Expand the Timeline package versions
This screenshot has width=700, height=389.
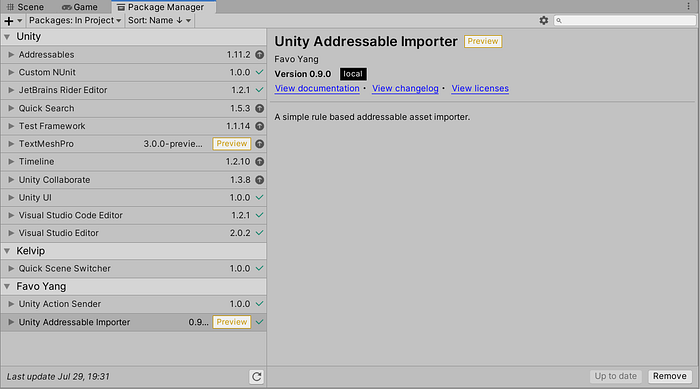11,162
